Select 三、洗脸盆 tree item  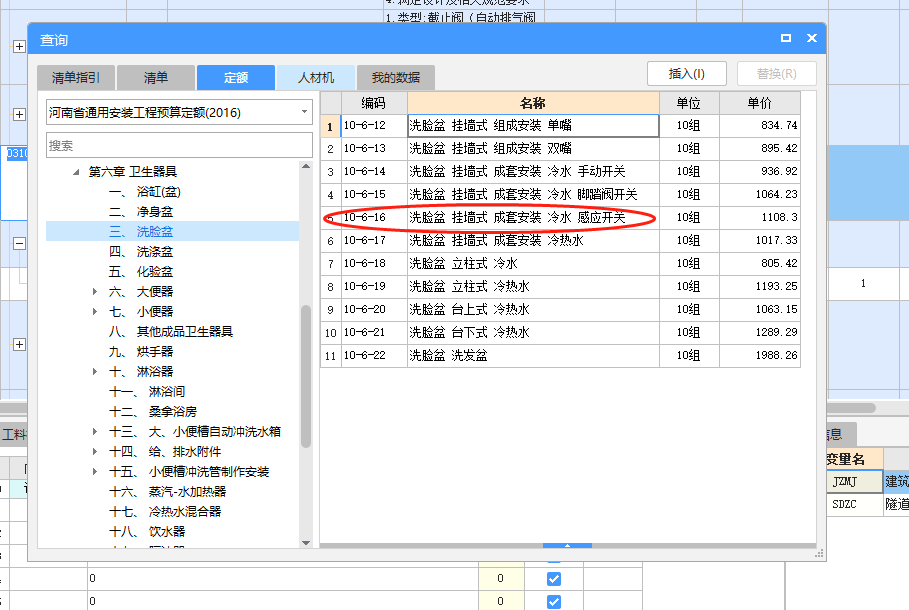(x=141, y=232)
